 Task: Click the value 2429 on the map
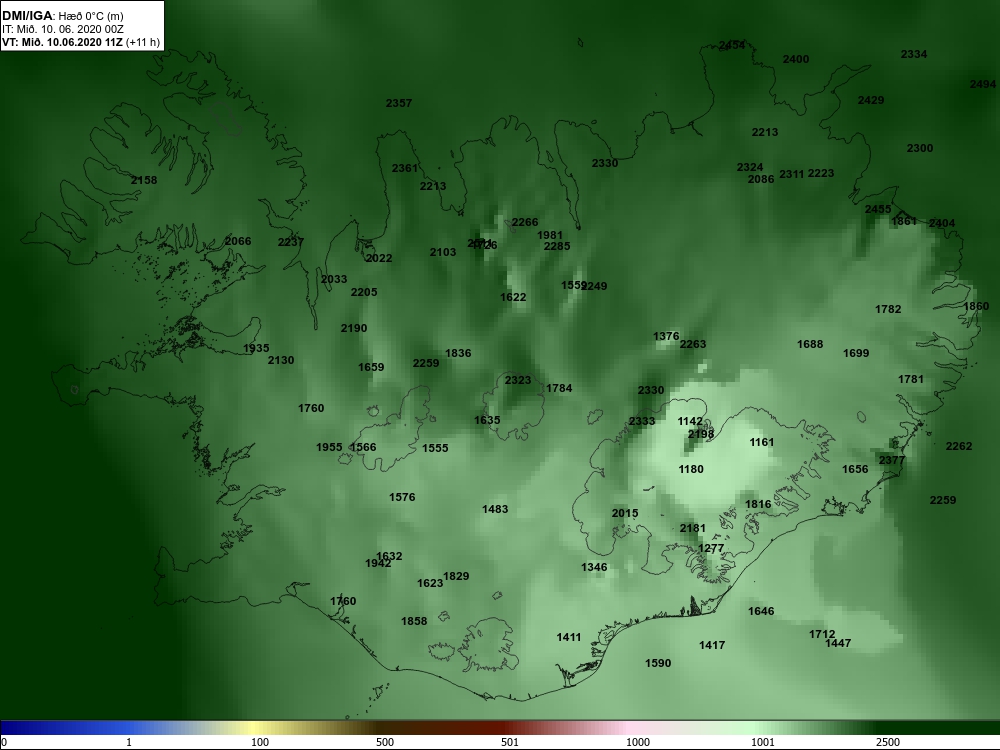click(x=871, y=100)
